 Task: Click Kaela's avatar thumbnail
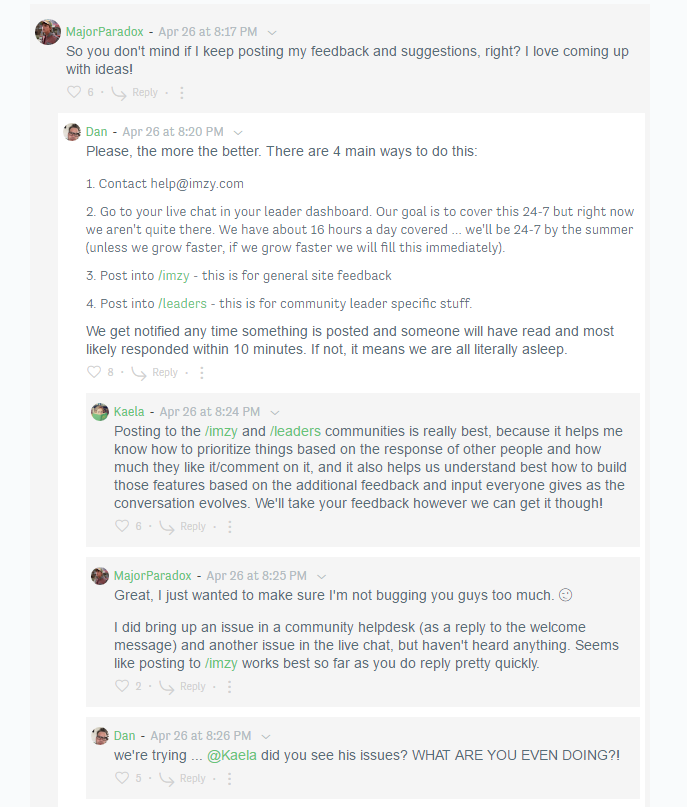click(100, 412)
